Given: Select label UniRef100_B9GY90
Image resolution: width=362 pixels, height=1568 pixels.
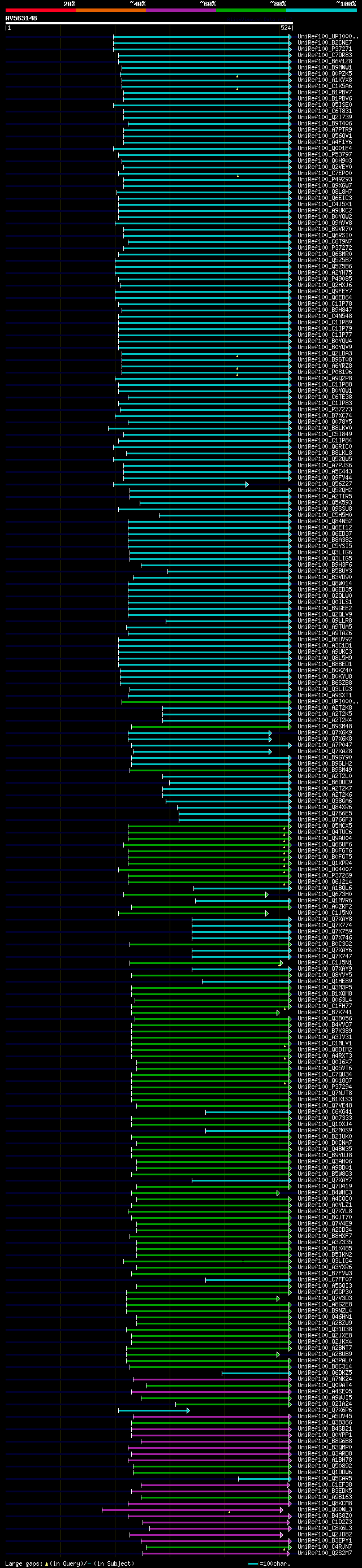Looking at the screenshot, I should click(324, 758).
